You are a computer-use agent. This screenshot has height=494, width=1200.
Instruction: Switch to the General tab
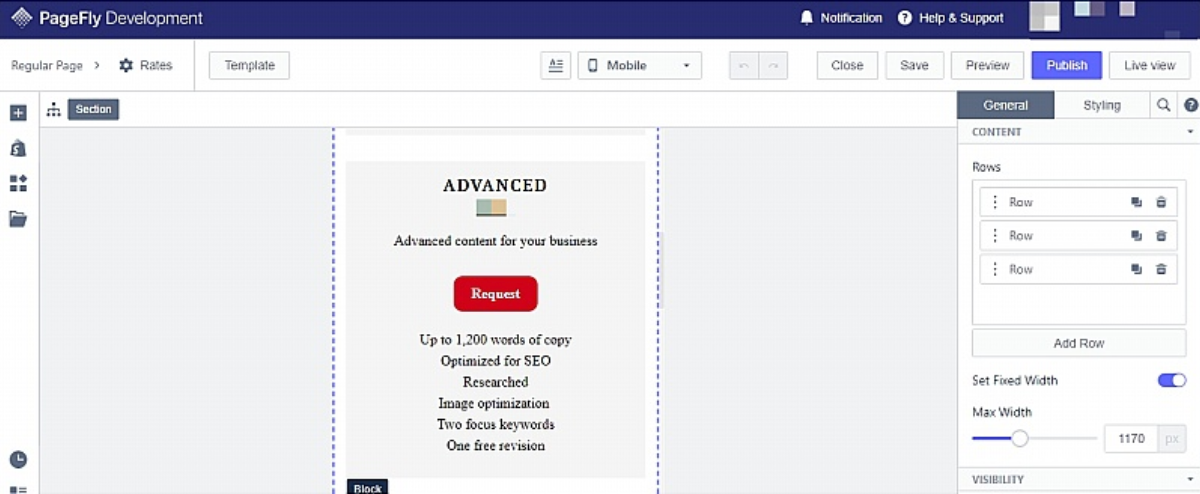click(x=1006, y=105)
